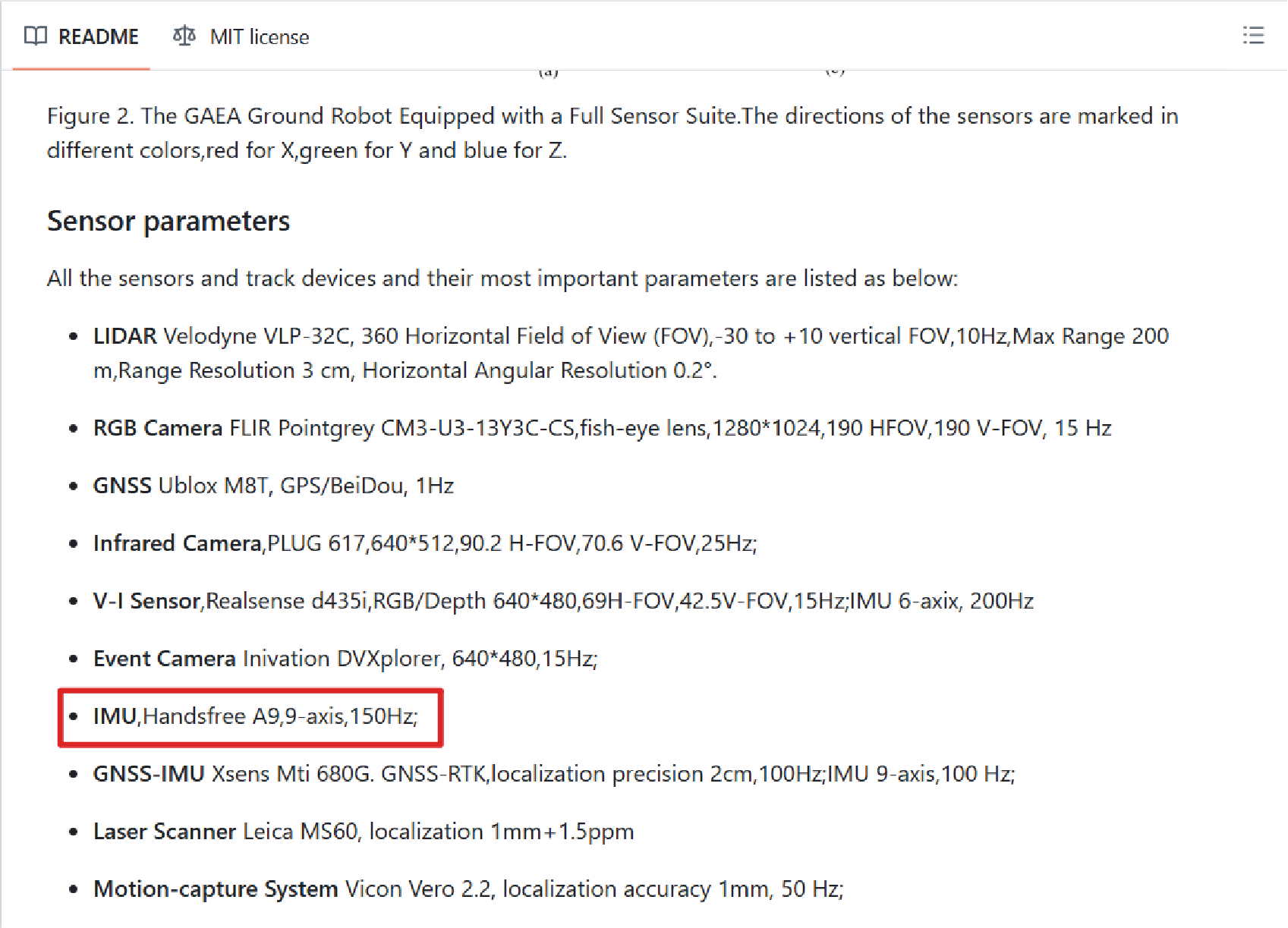Click the Motion-capture System bold label
This screenshot has width=1288, height=928.
click(216, 889)
